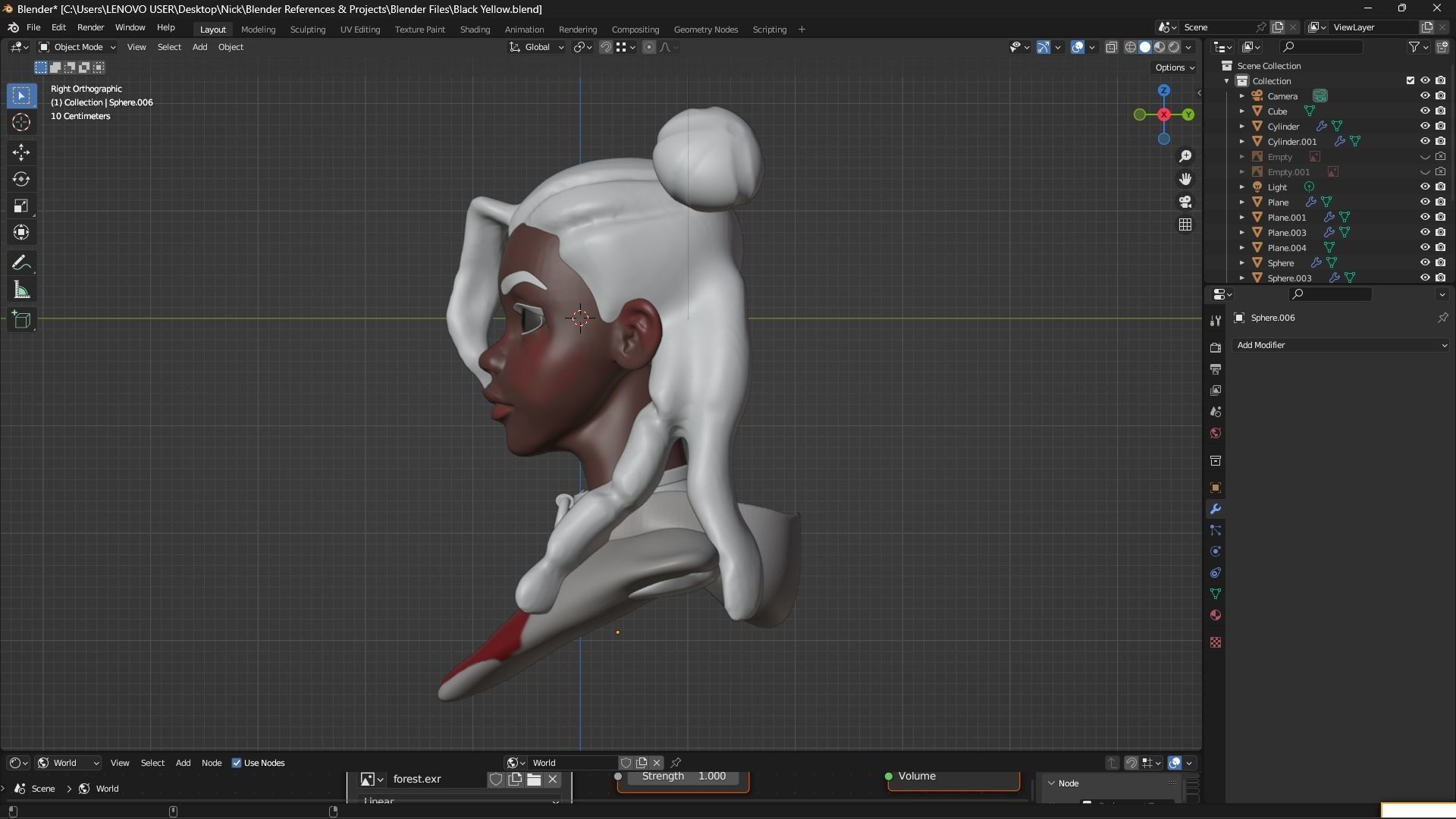Viewport: 1456px width, 819px height.
Task: Toggle Use Nodes checkbox
Action: click(x=237, y=763)
